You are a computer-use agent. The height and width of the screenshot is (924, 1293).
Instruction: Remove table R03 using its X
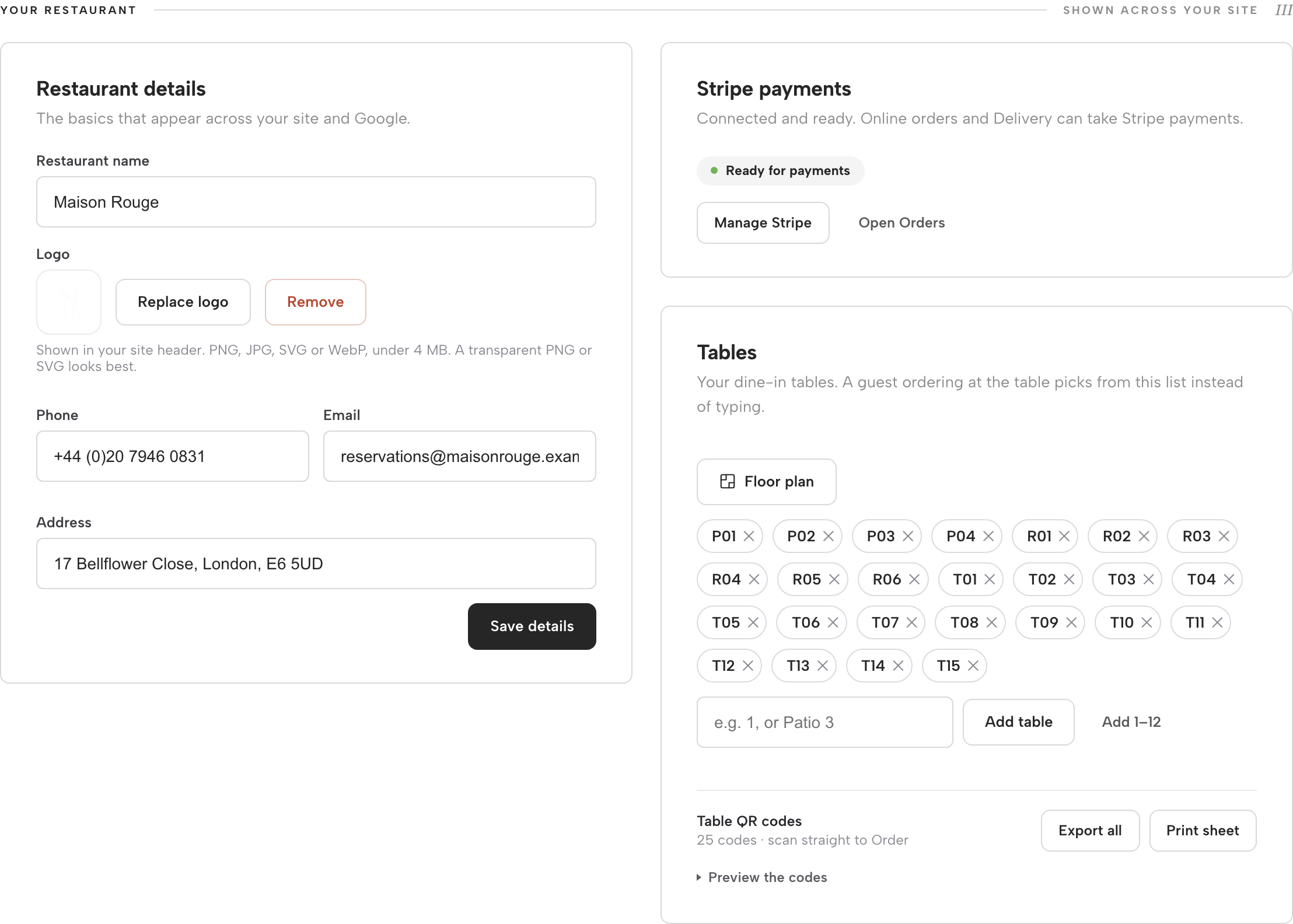(1224, 536)
